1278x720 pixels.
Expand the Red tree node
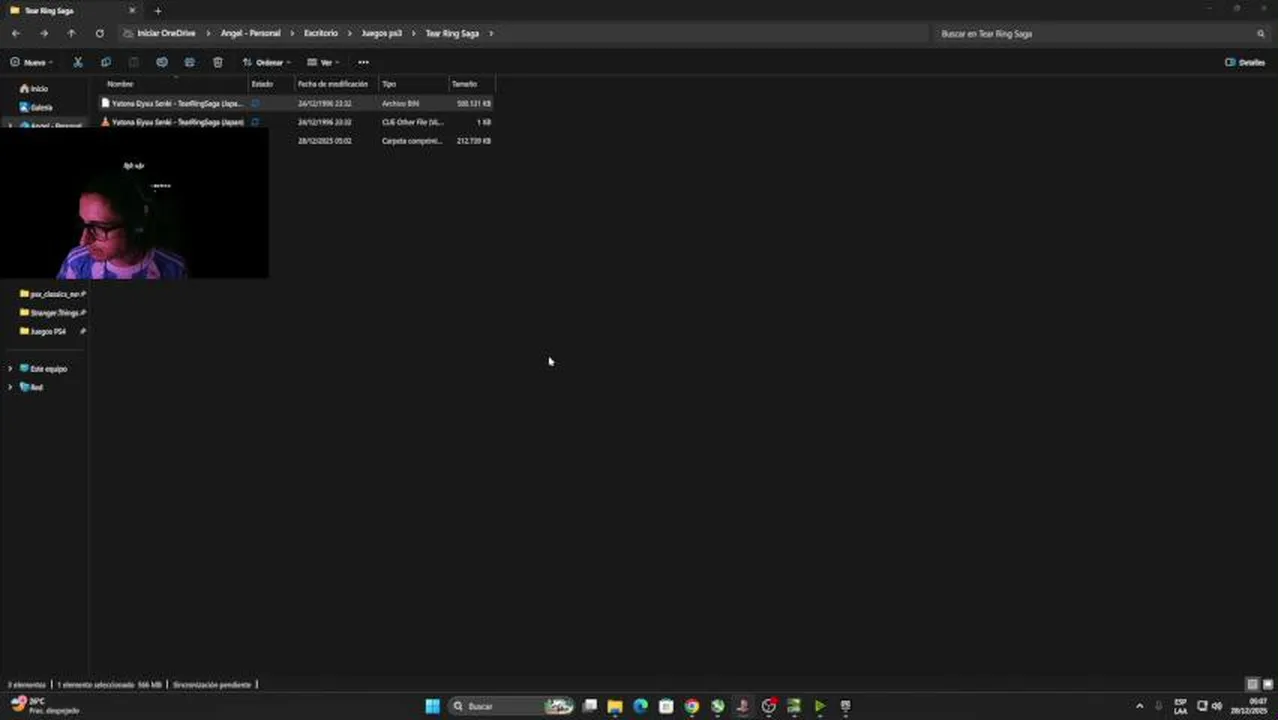[11, 387]
